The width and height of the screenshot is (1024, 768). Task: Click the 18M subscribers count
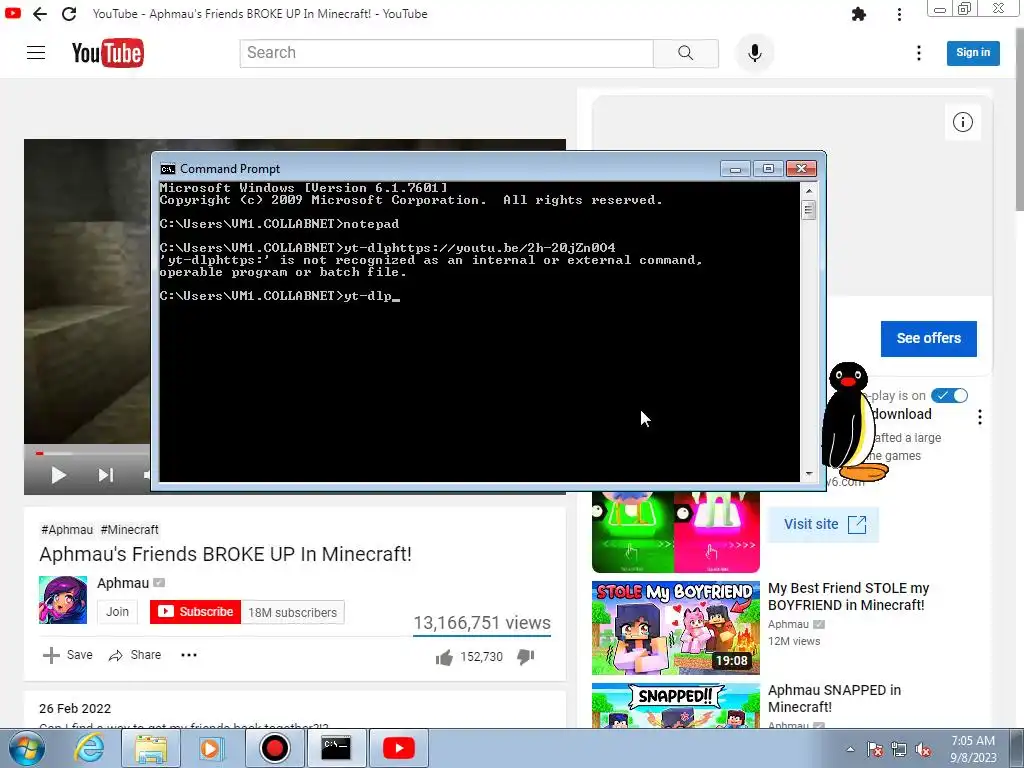tap(293, 613)
